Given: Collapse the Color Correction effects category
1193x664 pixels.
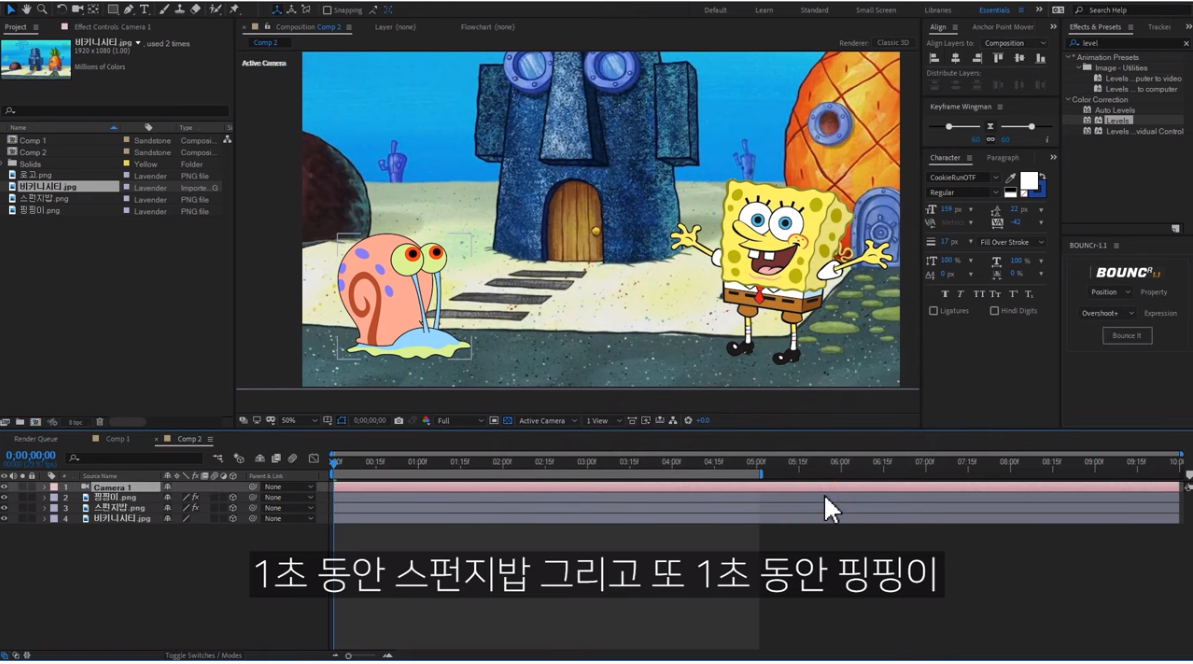Looking at the screenshot, I should click(1068, 100).
